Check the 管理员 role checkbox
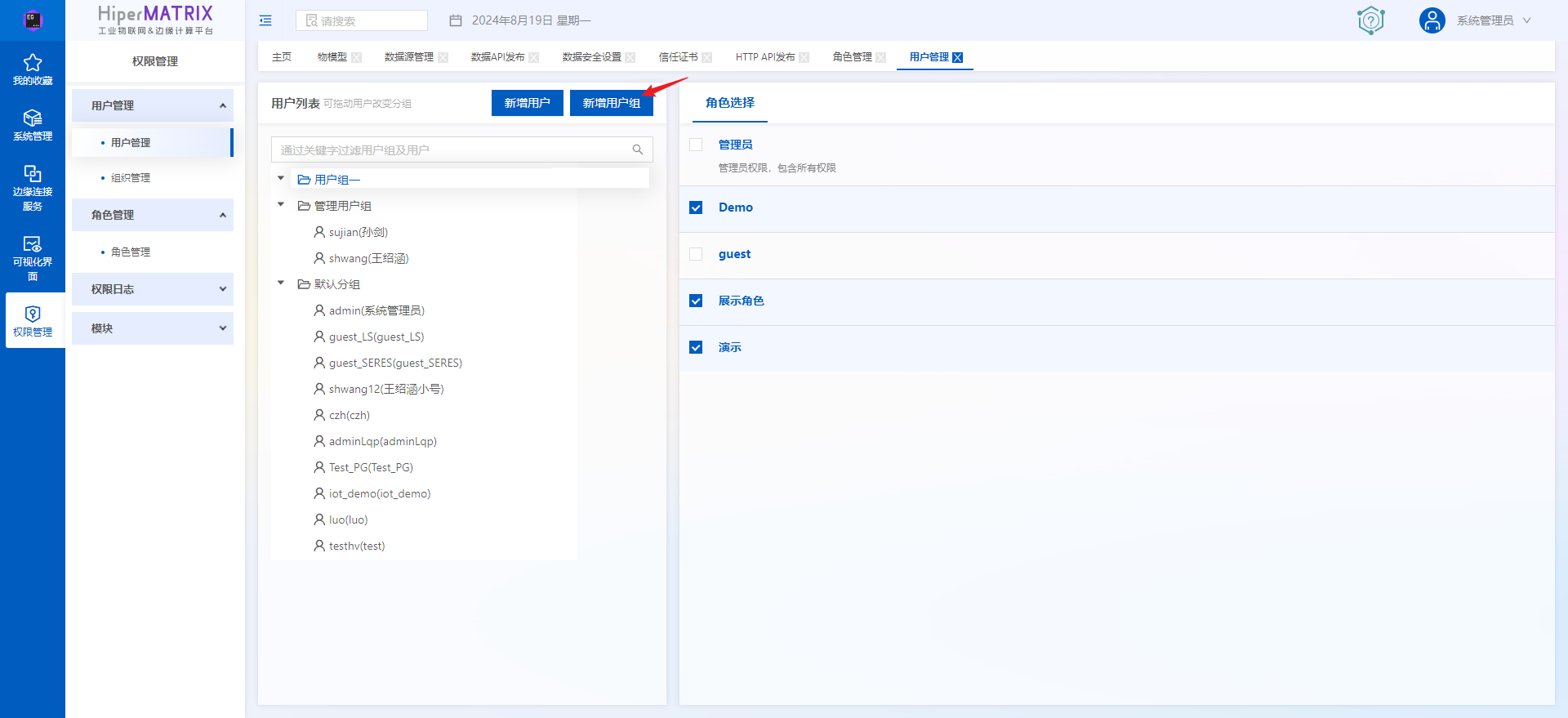The width and height of the screenshot is (1568, 718). pyautogui.click(x=696, y=145)
